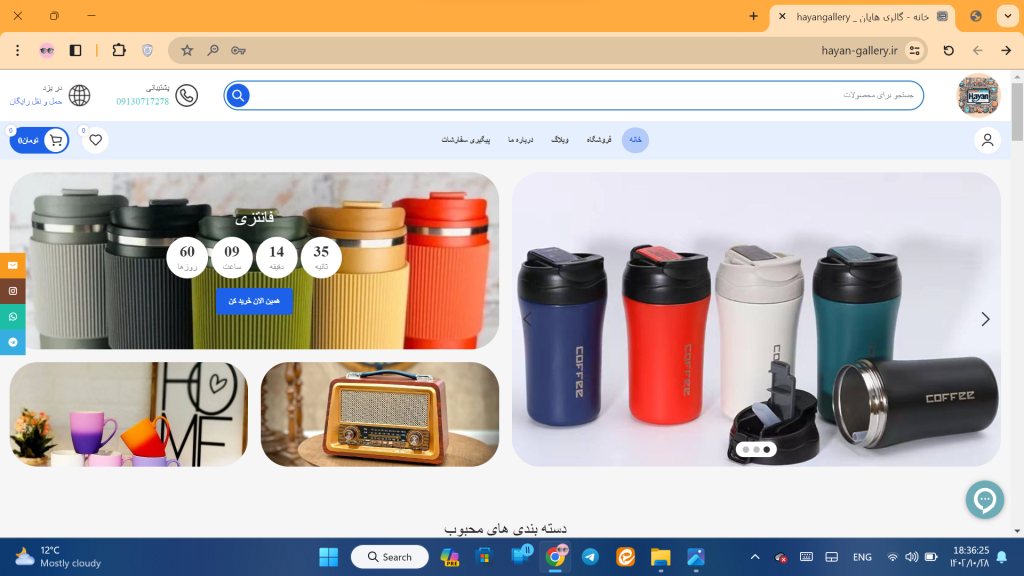Open the live chat bubble widget

tap(984, 500)
